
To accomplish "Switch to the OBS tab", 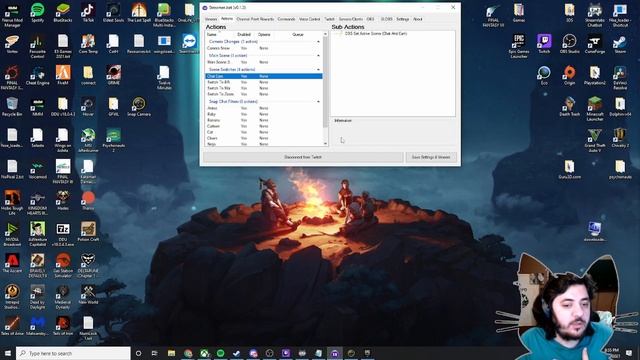I will 370,19.
